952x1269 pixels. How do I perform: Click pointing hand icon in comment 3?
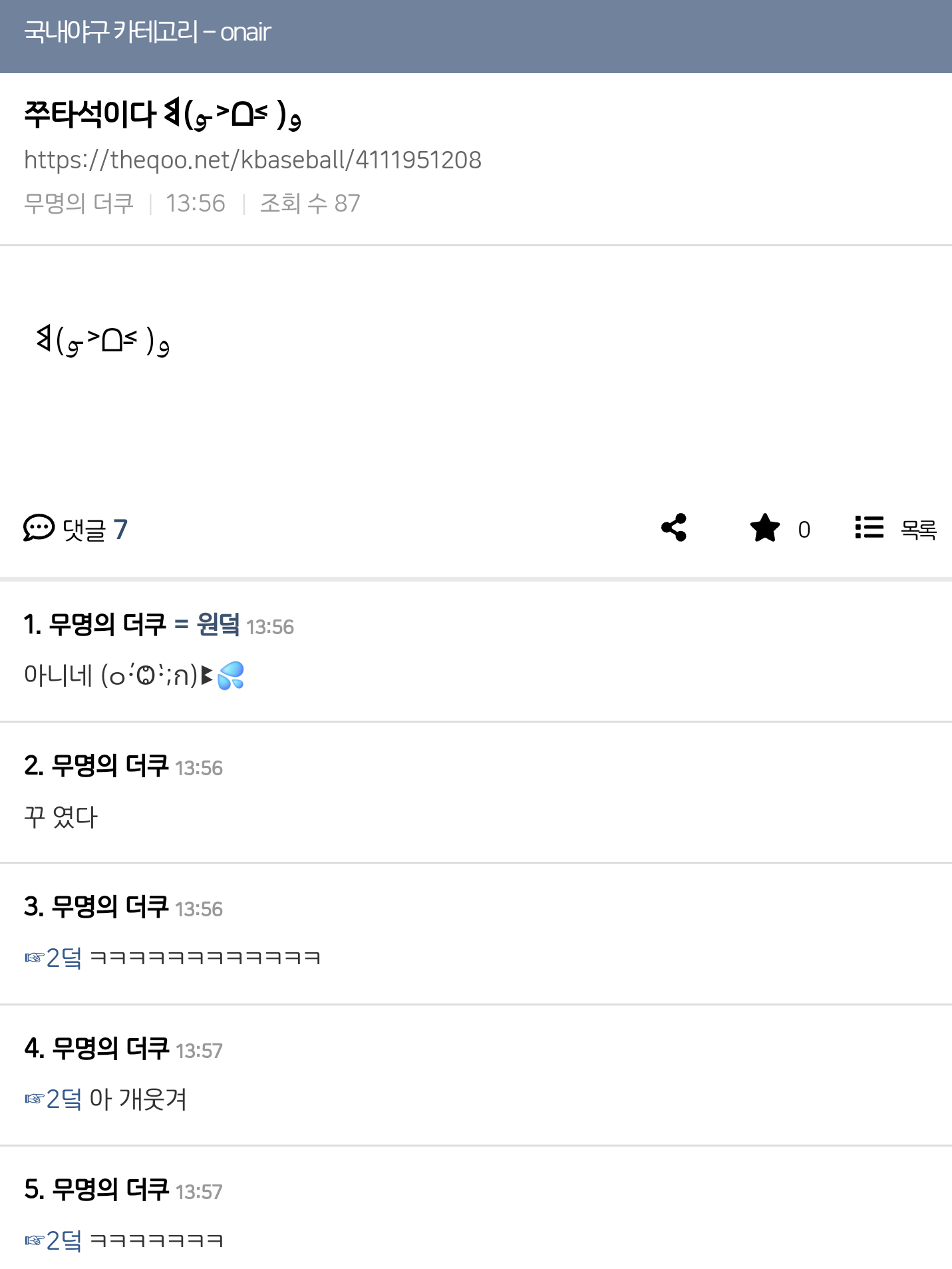coord(34,958)
